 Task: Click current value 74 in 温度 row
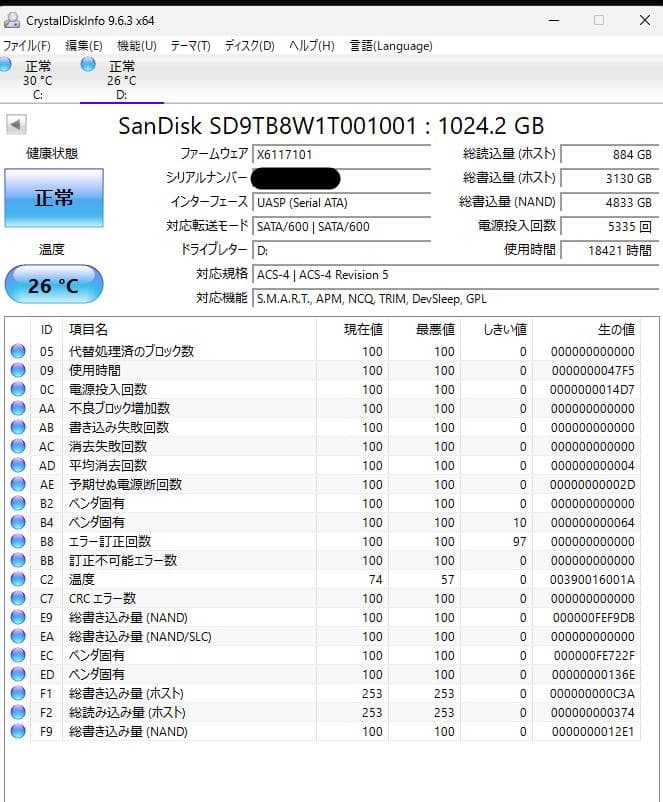(x=375, y=580)
